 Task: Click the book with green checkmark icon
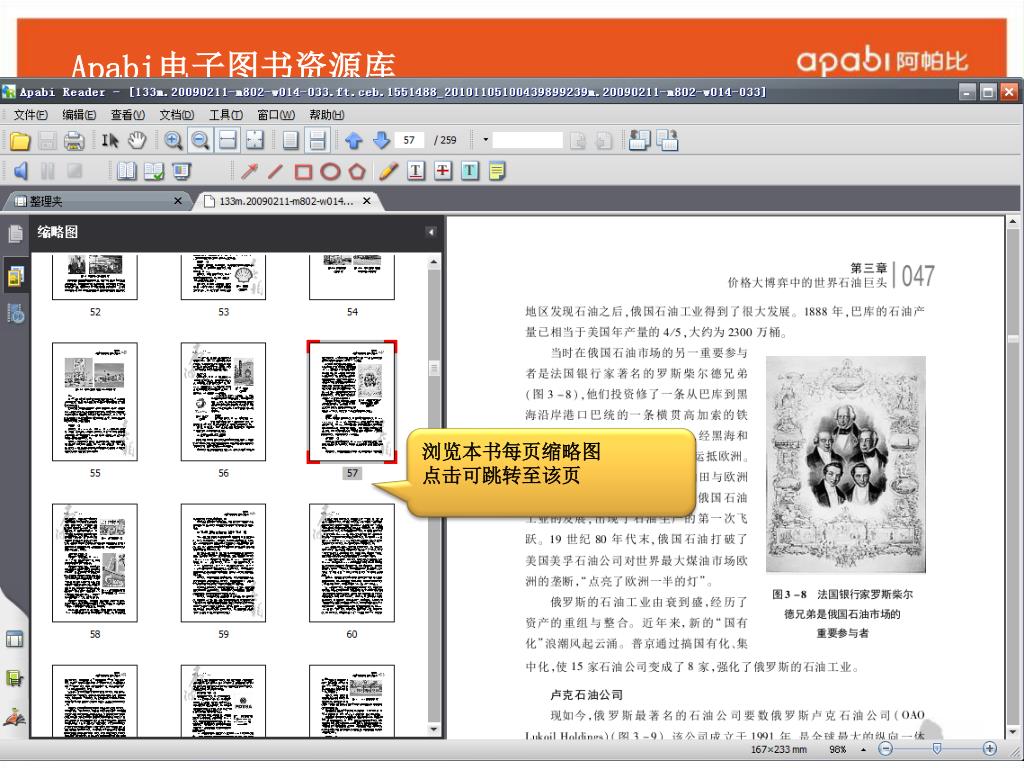click(153, 171)
